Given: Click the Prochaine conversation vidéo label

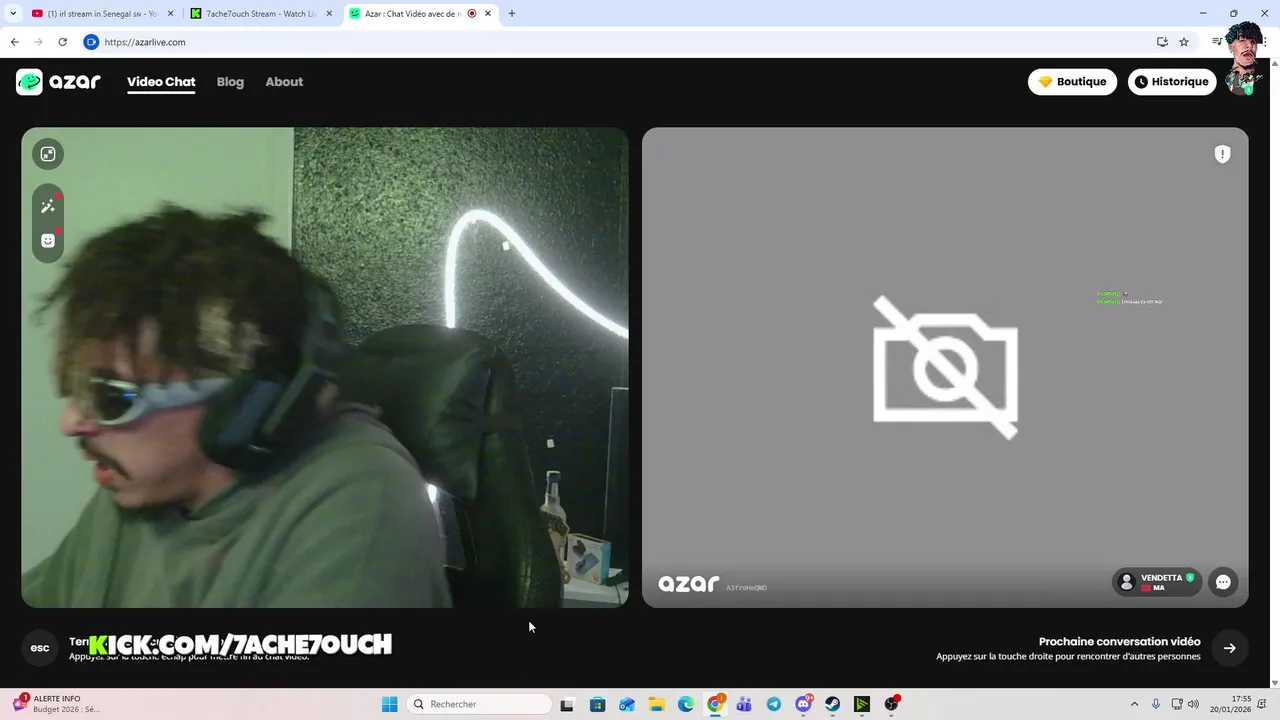Looking at the screenshot, I should tap(1119, 642).
